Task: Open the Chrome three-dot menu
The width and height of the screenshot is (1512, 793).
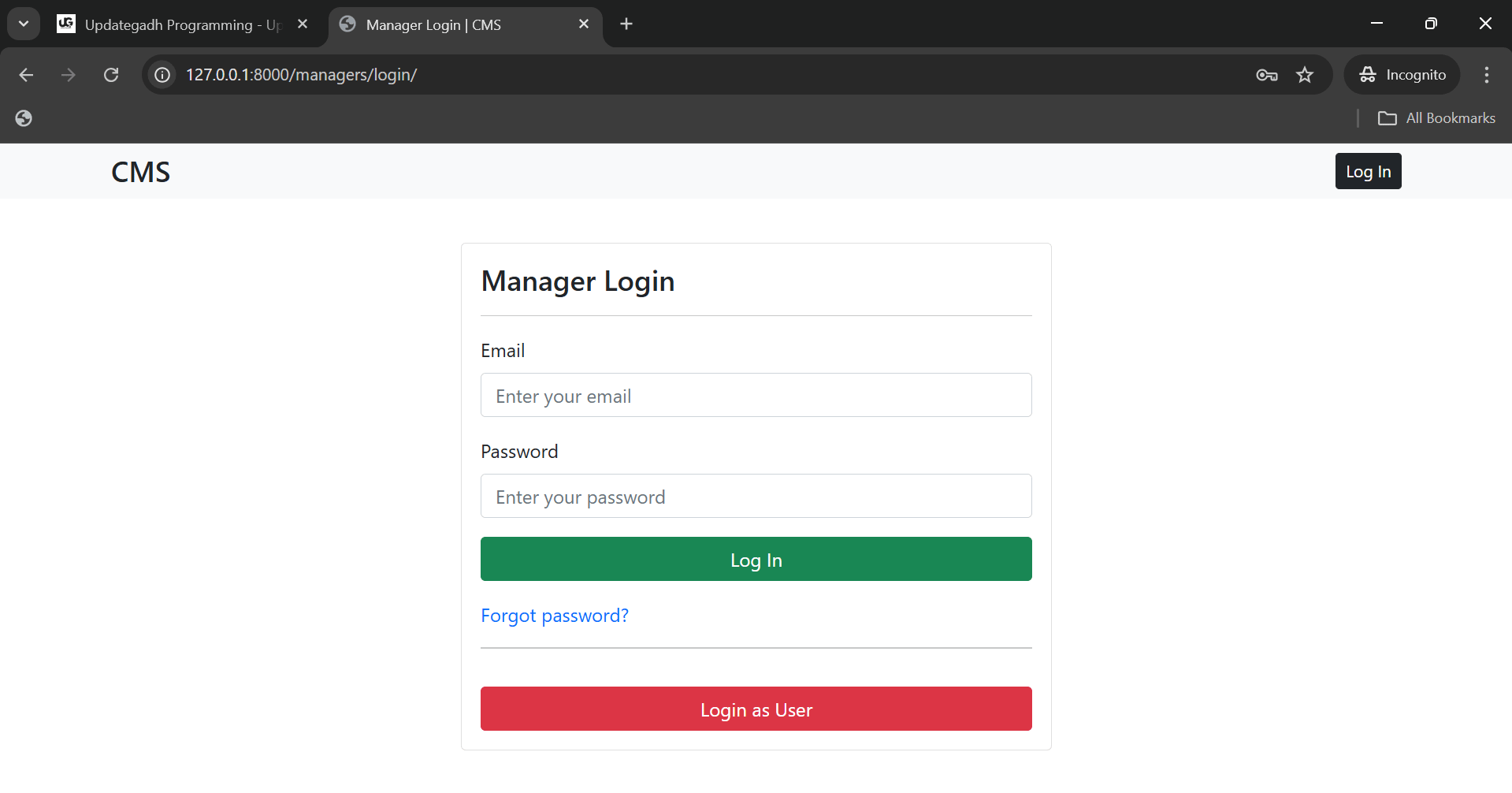Action: (x=1486, y=74)
